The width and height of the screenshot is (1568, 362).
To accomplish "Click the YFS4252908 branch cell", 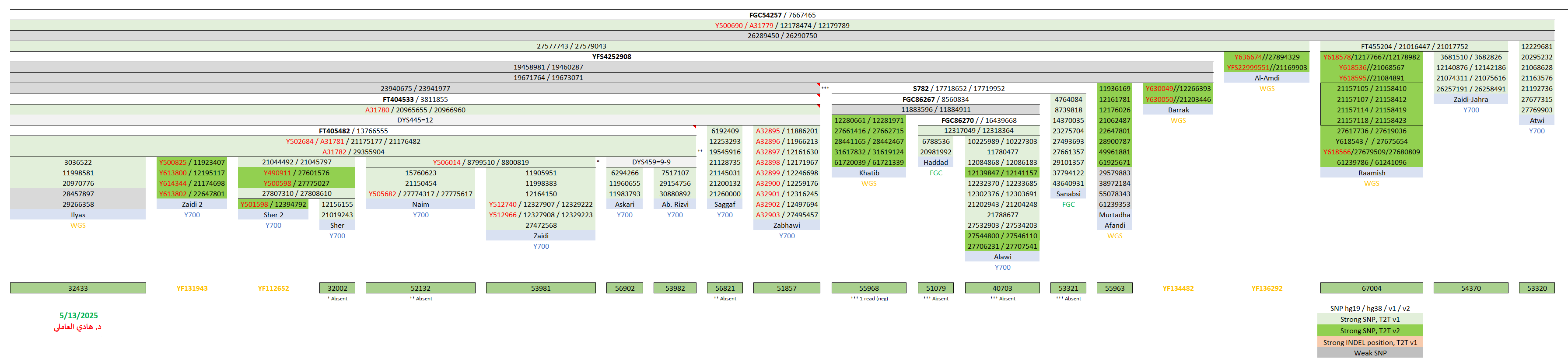I will click(611, 56).
